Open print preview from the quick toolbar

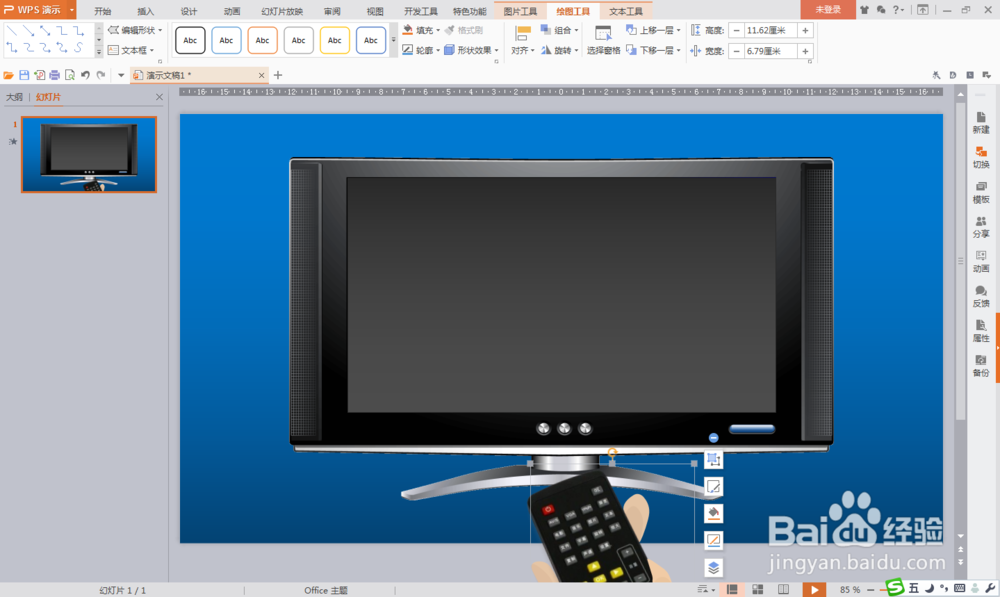pos(70,75)
